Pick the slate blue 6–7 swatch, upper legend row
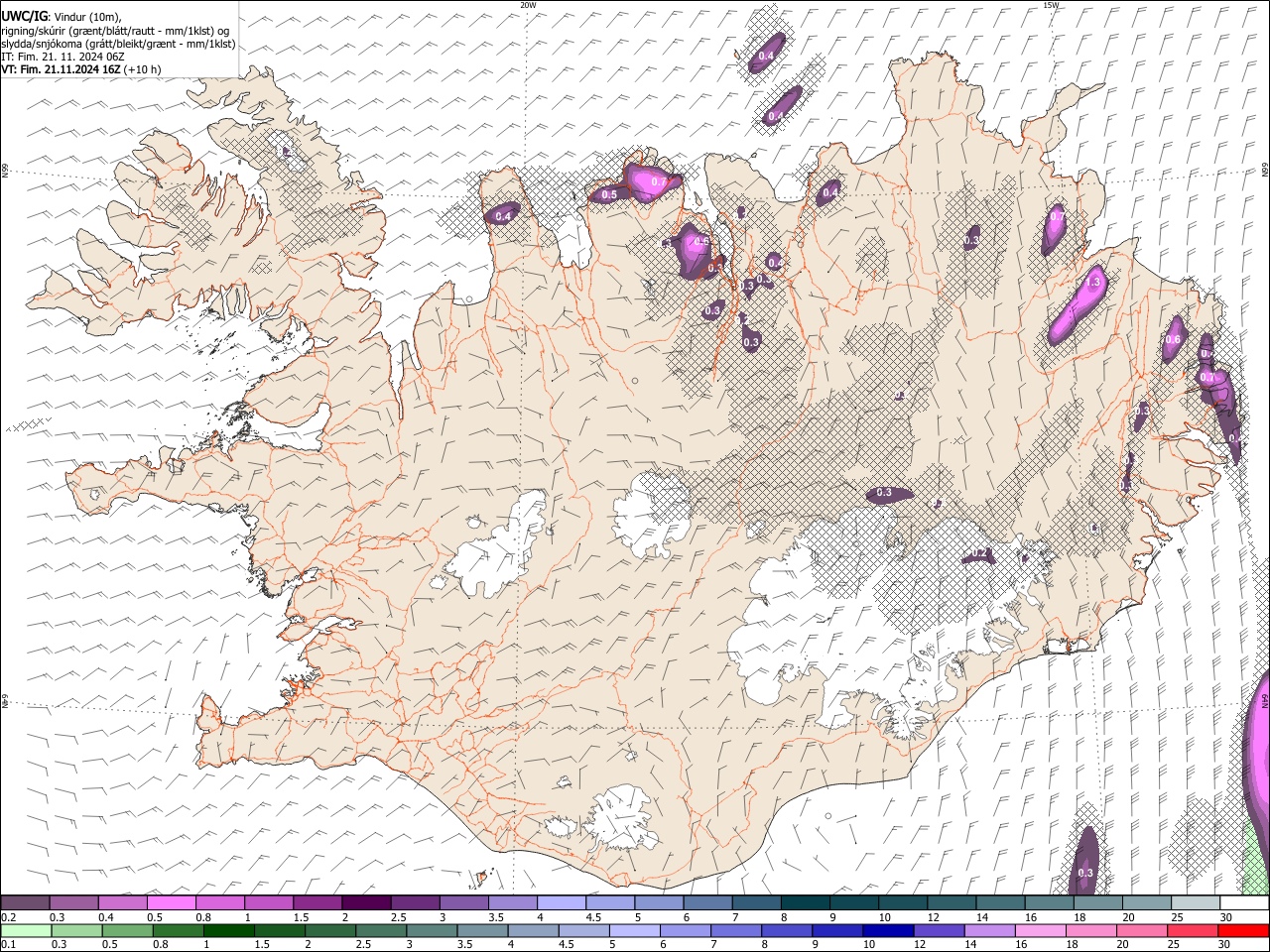 [x=706, y=903]
